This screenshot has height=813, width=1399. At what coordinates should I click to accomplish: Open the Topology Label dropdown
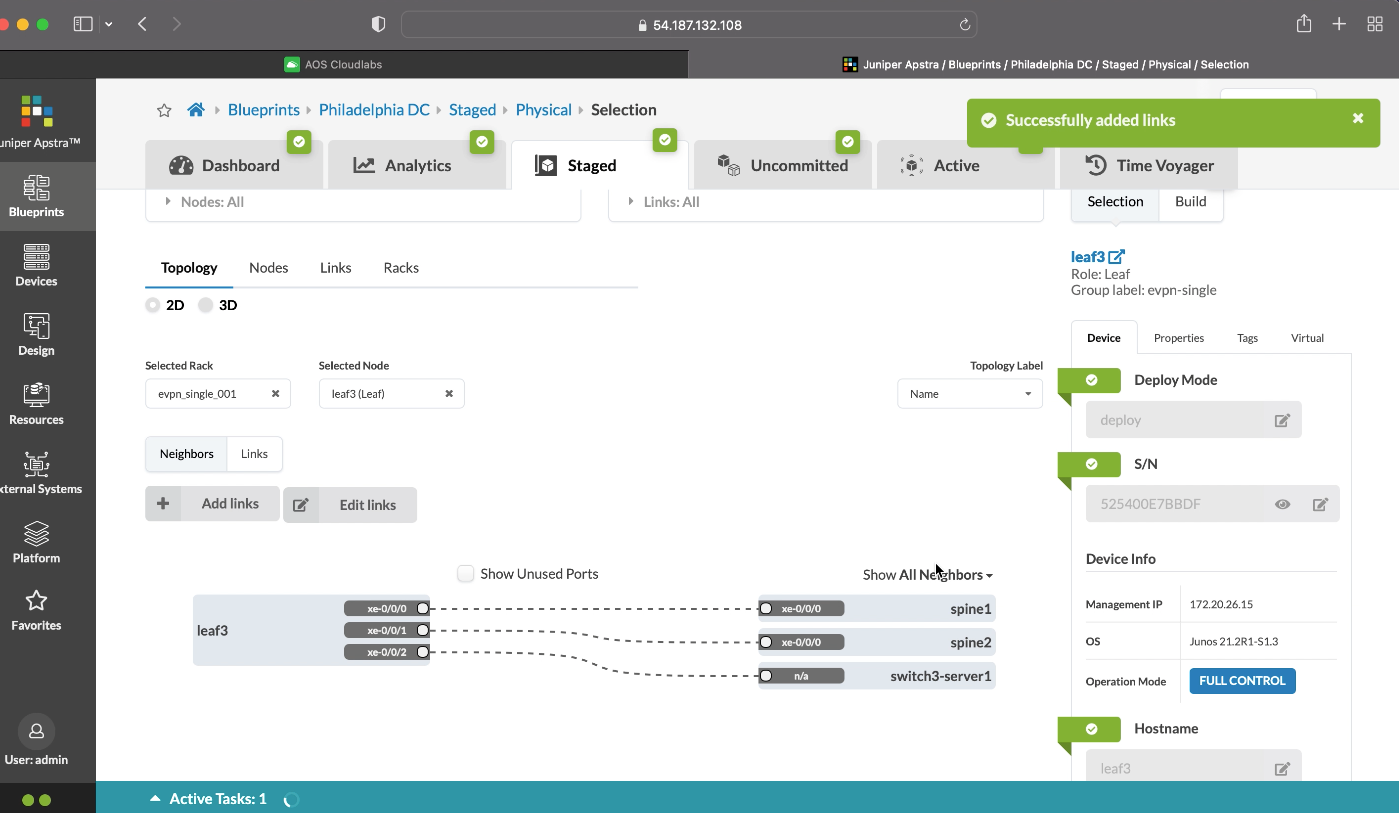[969, 394]
